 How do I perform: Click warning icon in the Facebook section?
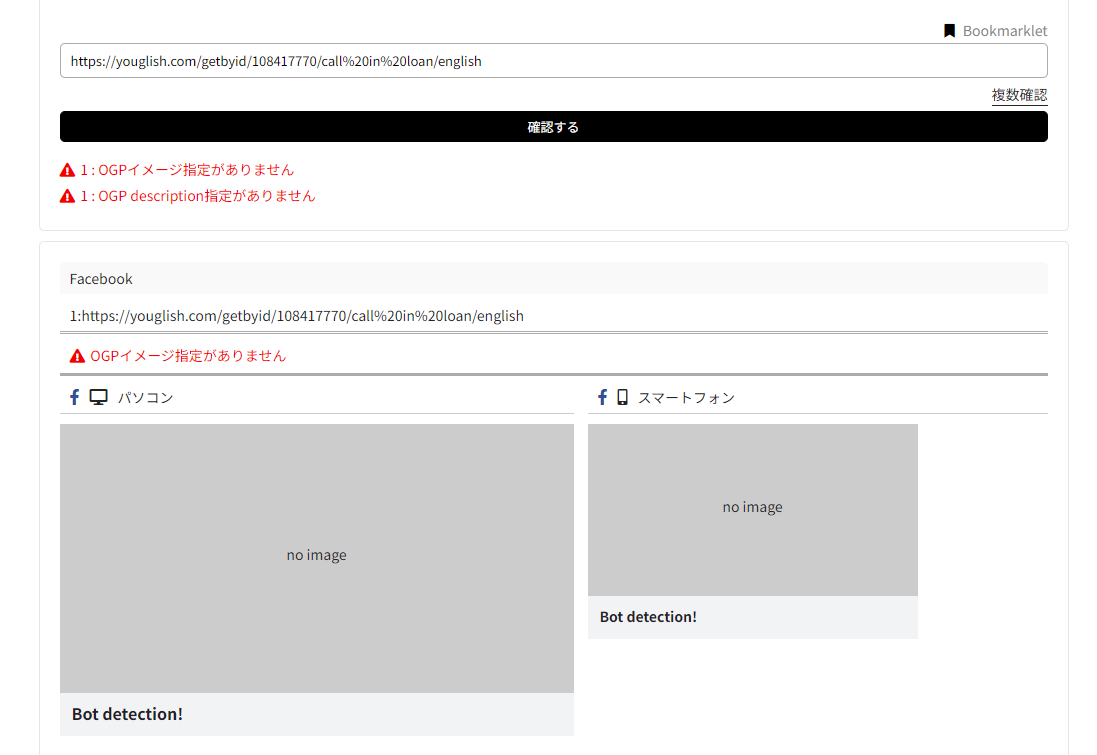pos(77,356)
